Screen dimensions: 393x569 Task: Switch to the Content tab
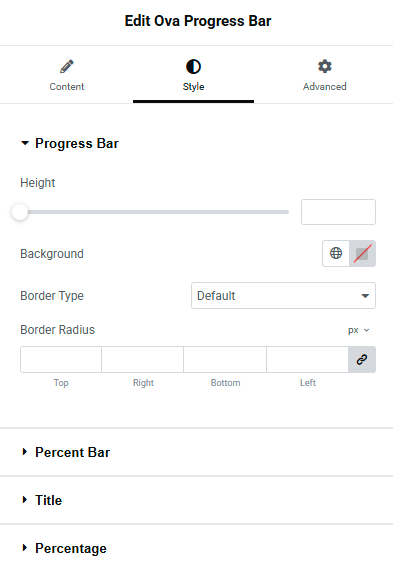point(67,75)
